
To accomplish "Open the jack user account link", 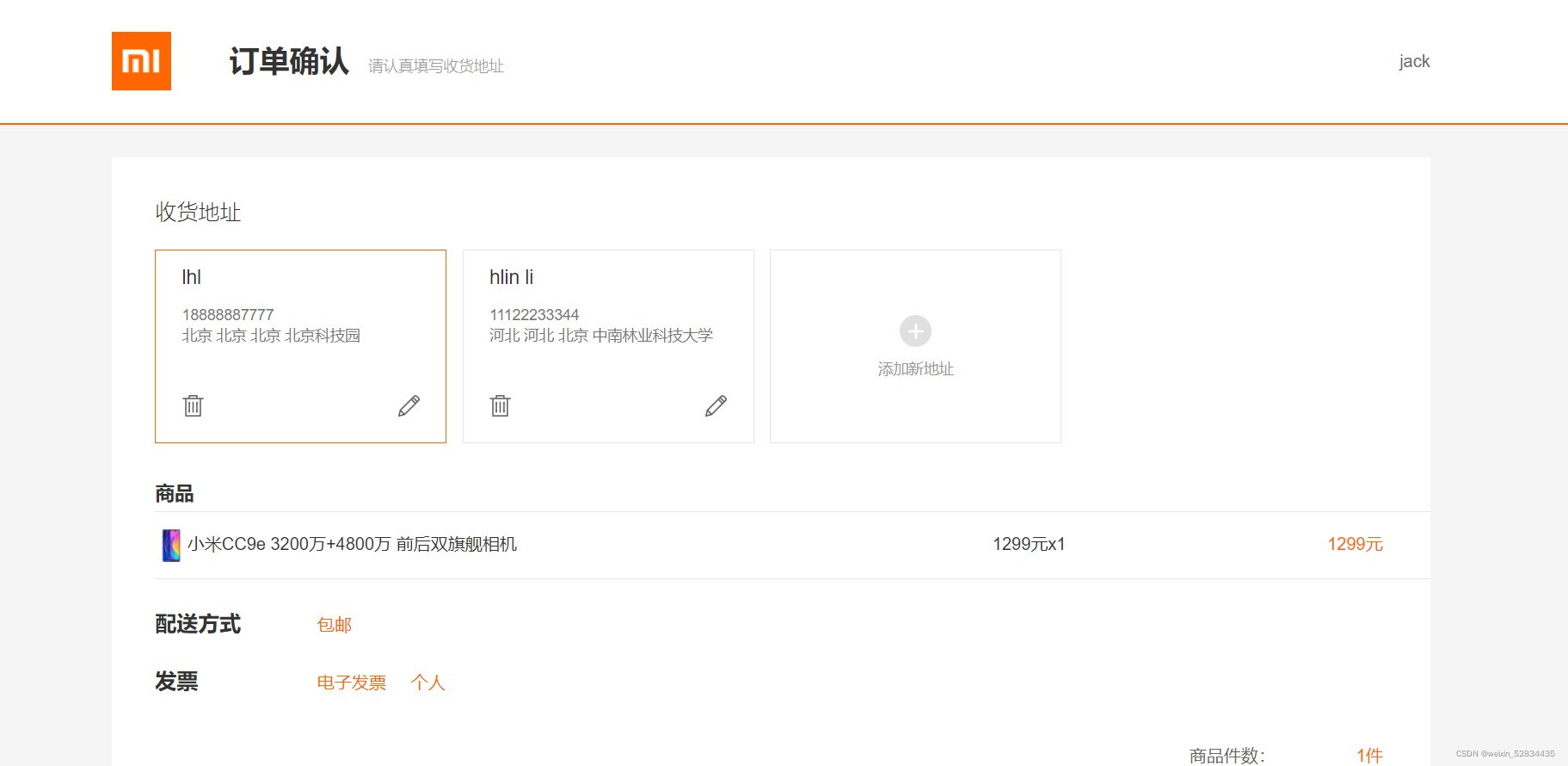I will [1414, 61].
